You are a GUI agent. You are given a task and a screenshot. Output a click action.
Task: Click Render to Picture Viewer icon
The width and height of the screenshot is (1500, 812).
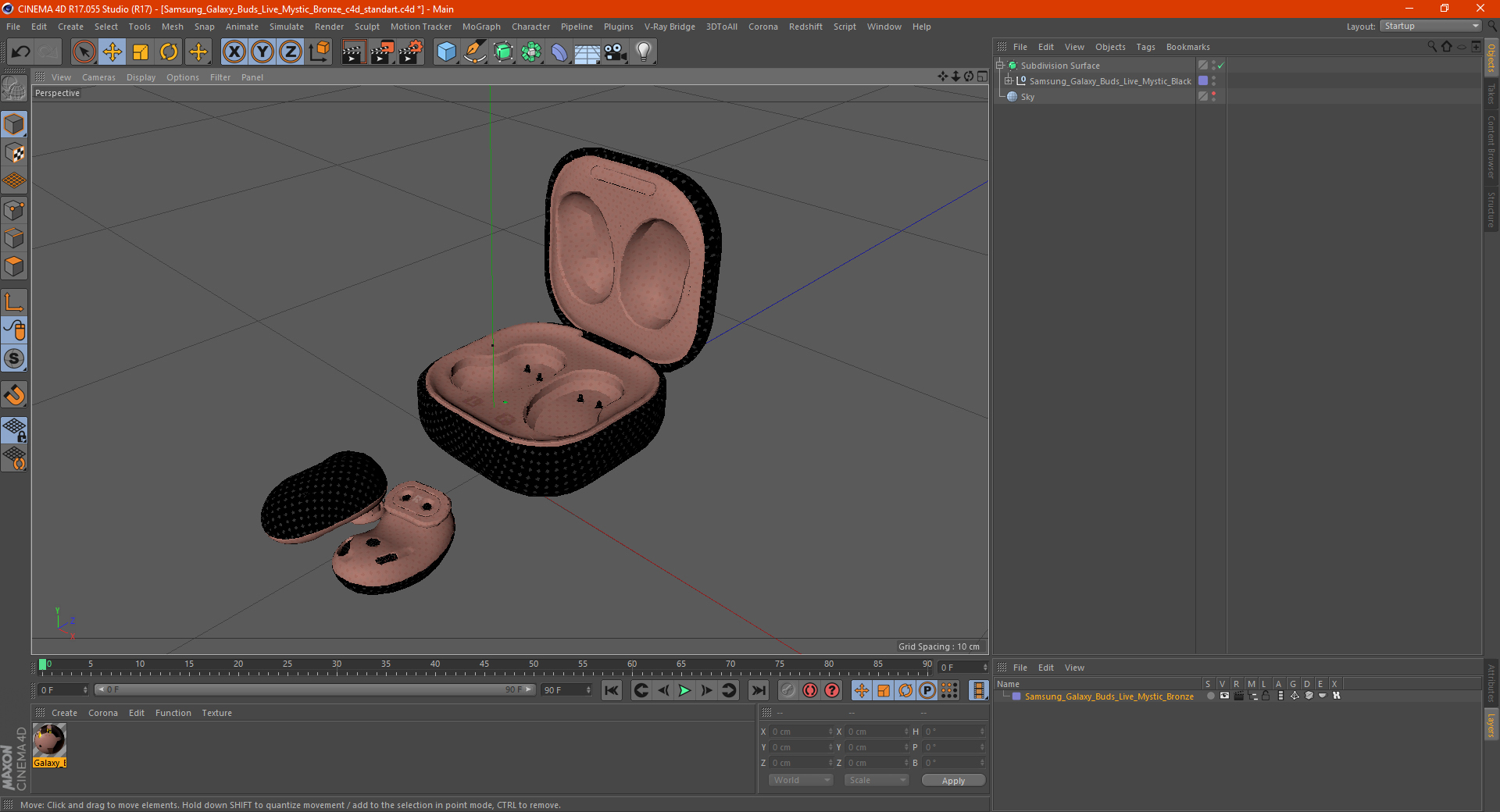382,52
